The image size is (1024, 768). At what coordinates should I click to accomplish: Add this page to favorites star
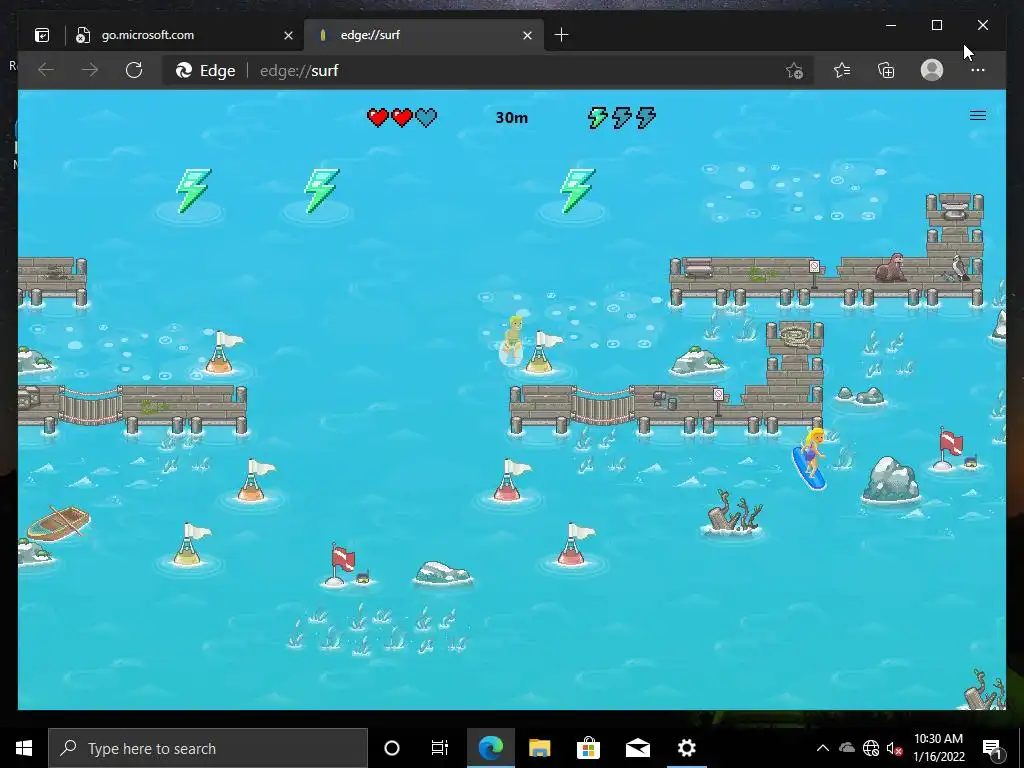(x=794, y=71)
